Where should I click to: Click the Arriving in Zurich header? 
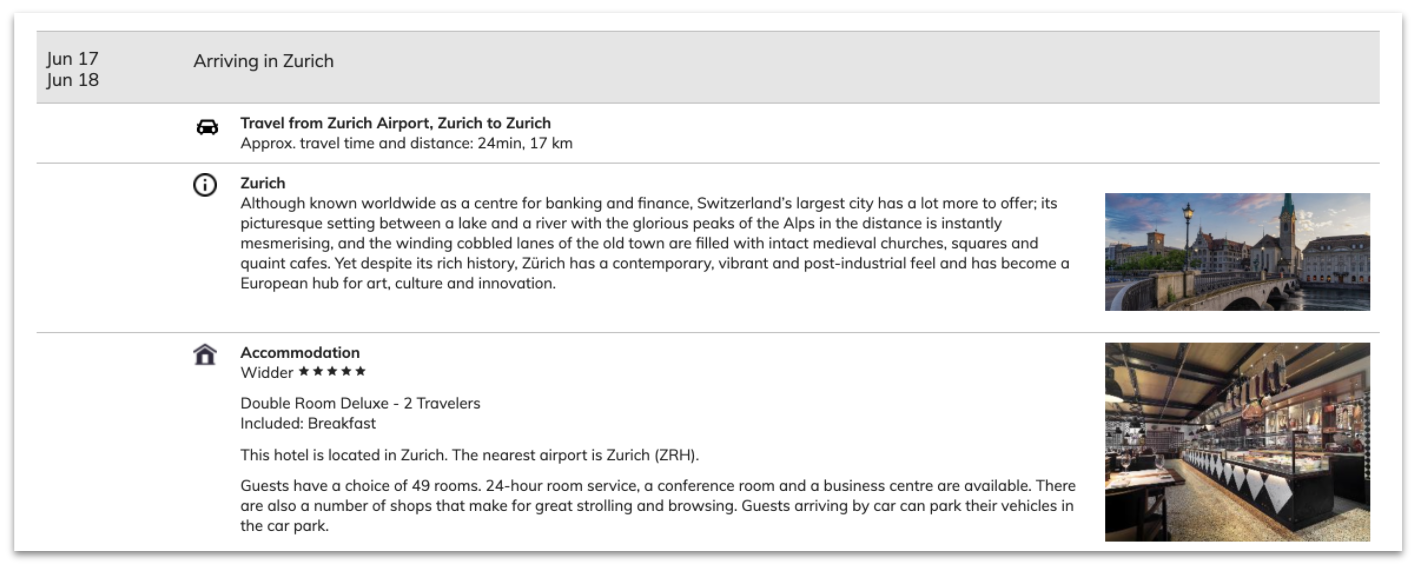(264, 61)
